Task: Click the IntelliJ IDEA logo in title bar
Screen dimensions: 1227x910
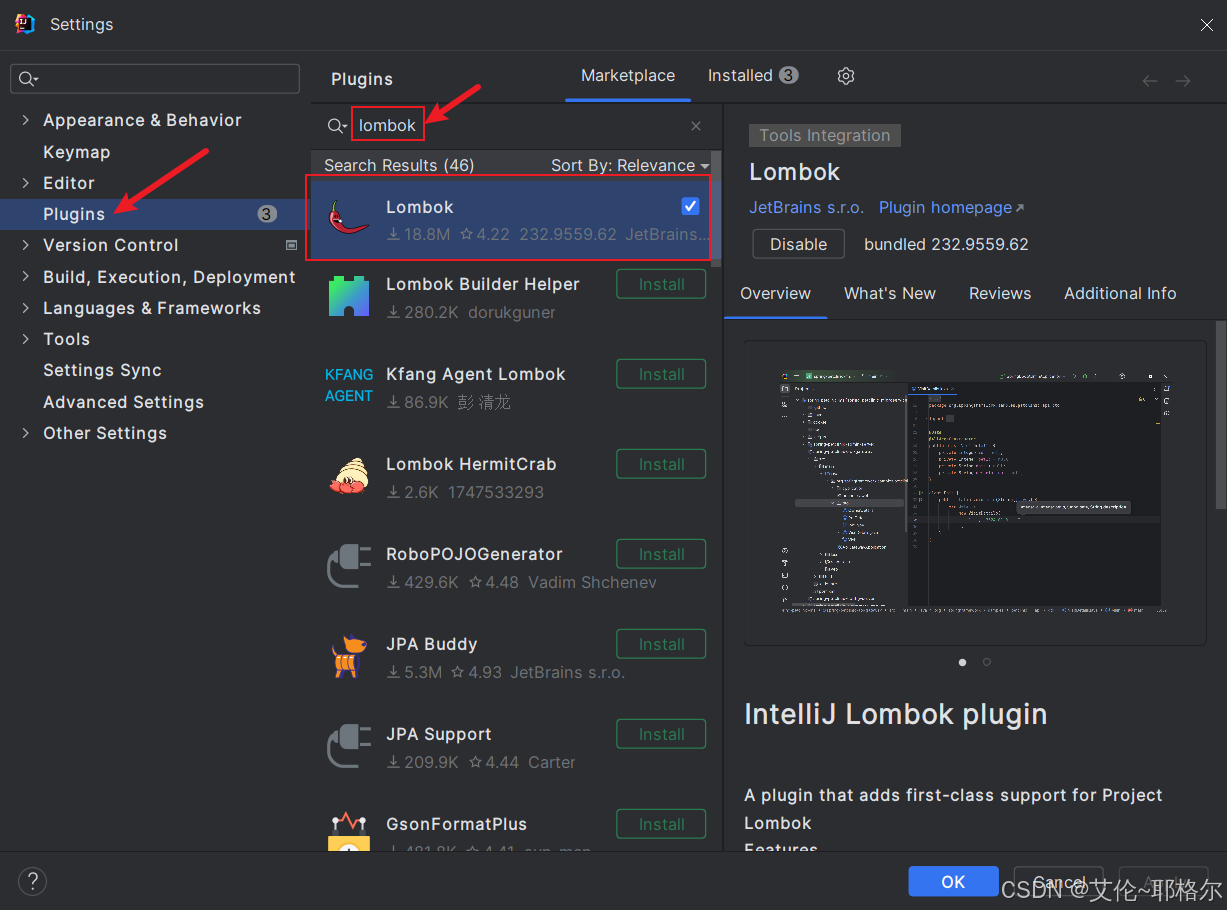Action: 25,24
